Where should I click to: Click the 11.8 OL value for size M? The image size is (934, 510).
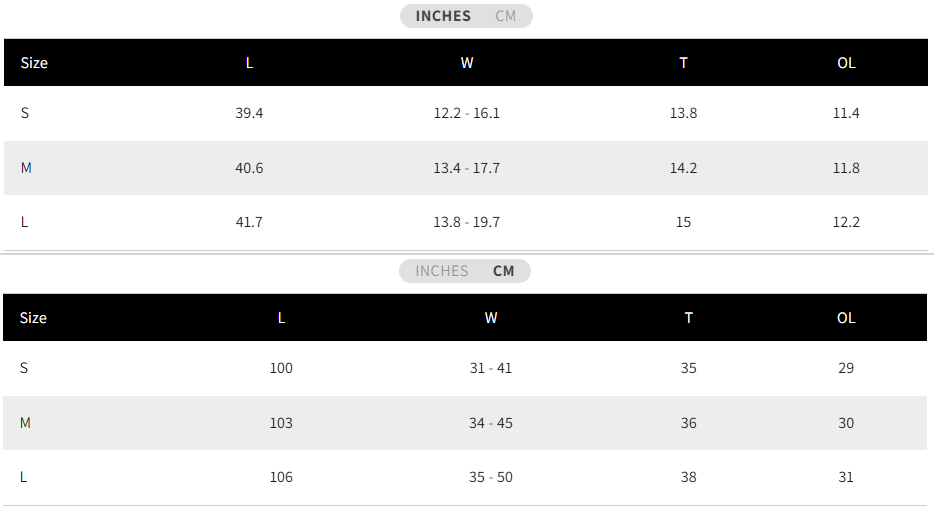click(846, 168)
